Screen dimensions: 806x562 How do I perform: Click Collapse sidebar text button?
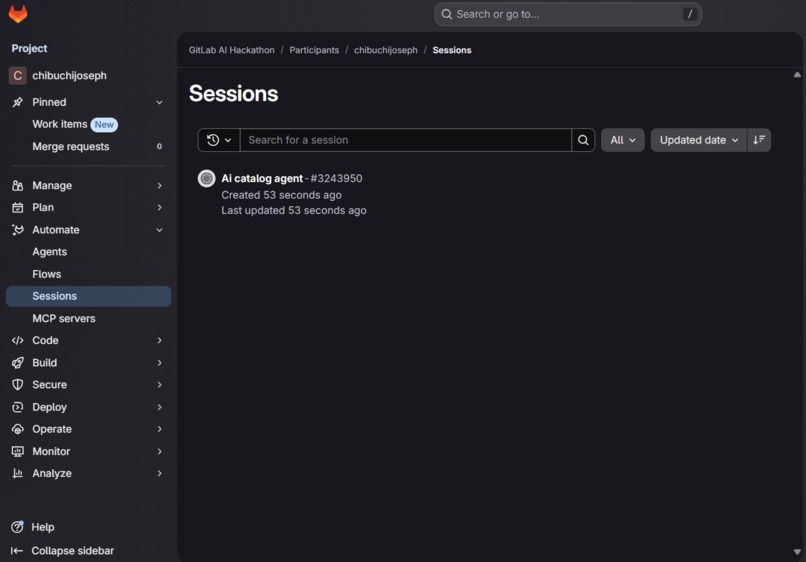pos(72,551)
